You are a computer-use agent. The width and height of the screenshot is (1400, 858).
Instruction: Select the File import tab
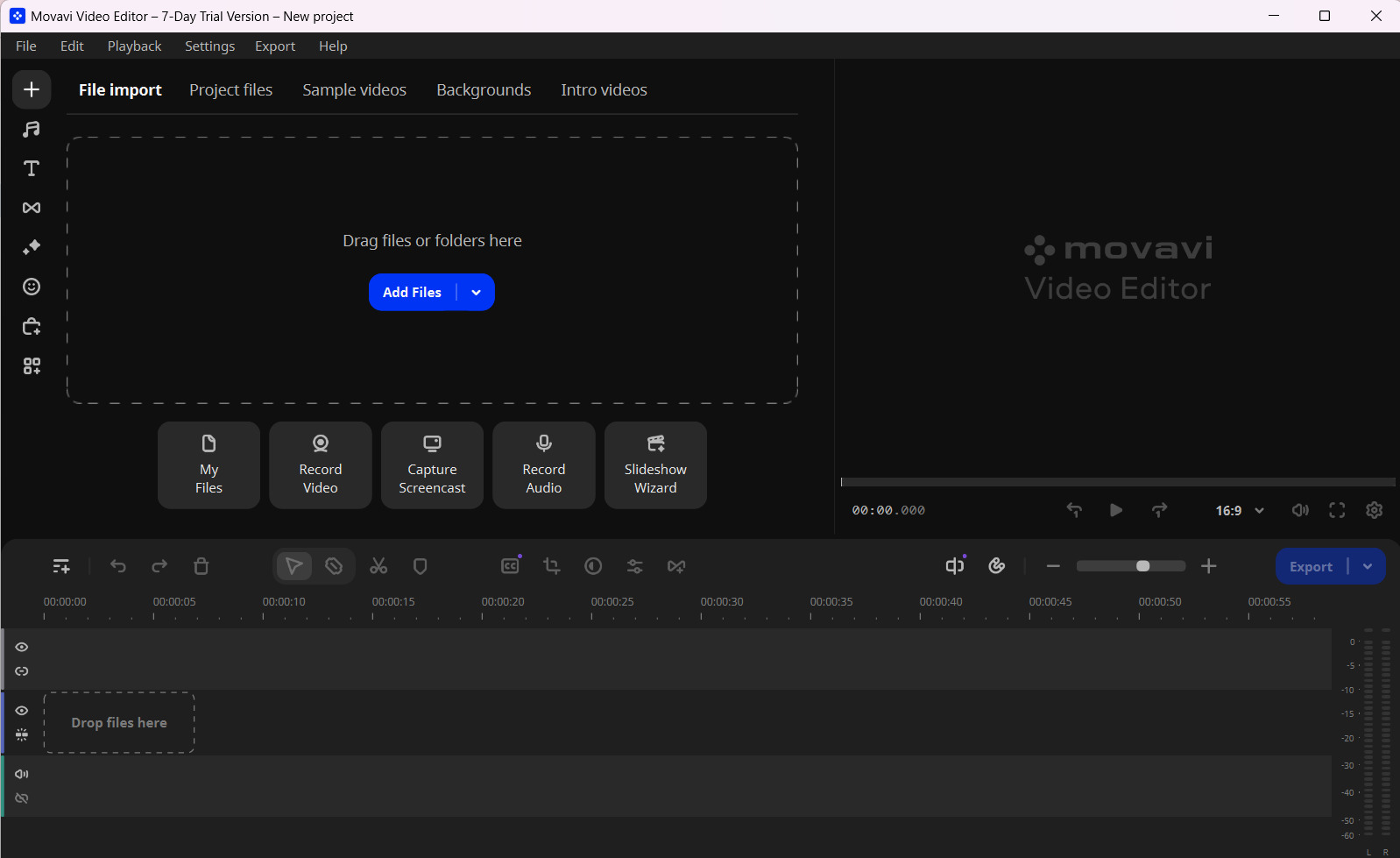[120, 90]
